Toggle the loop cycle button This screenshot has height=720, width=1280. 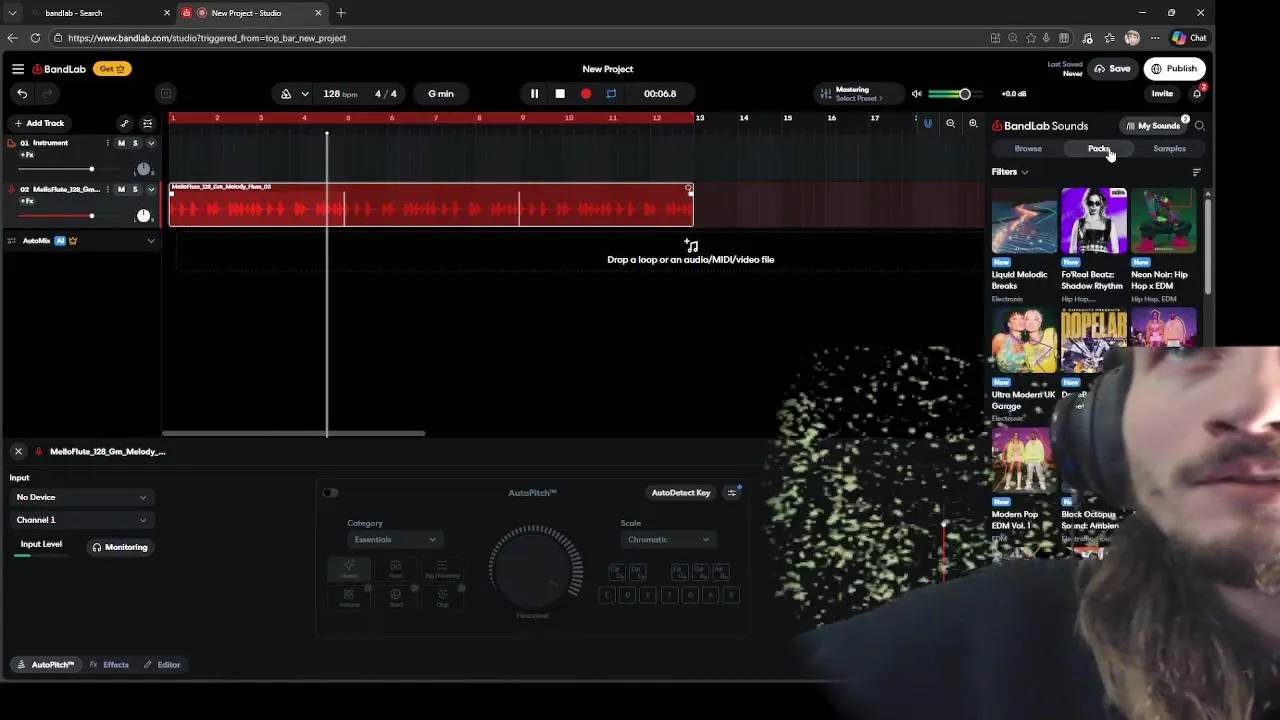coord(611,94)
